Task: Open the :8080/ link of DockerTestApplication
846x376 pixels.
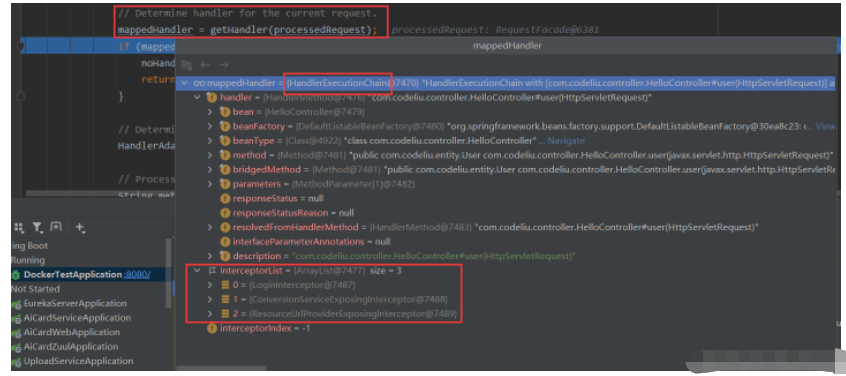Action: tap(137, 275)
